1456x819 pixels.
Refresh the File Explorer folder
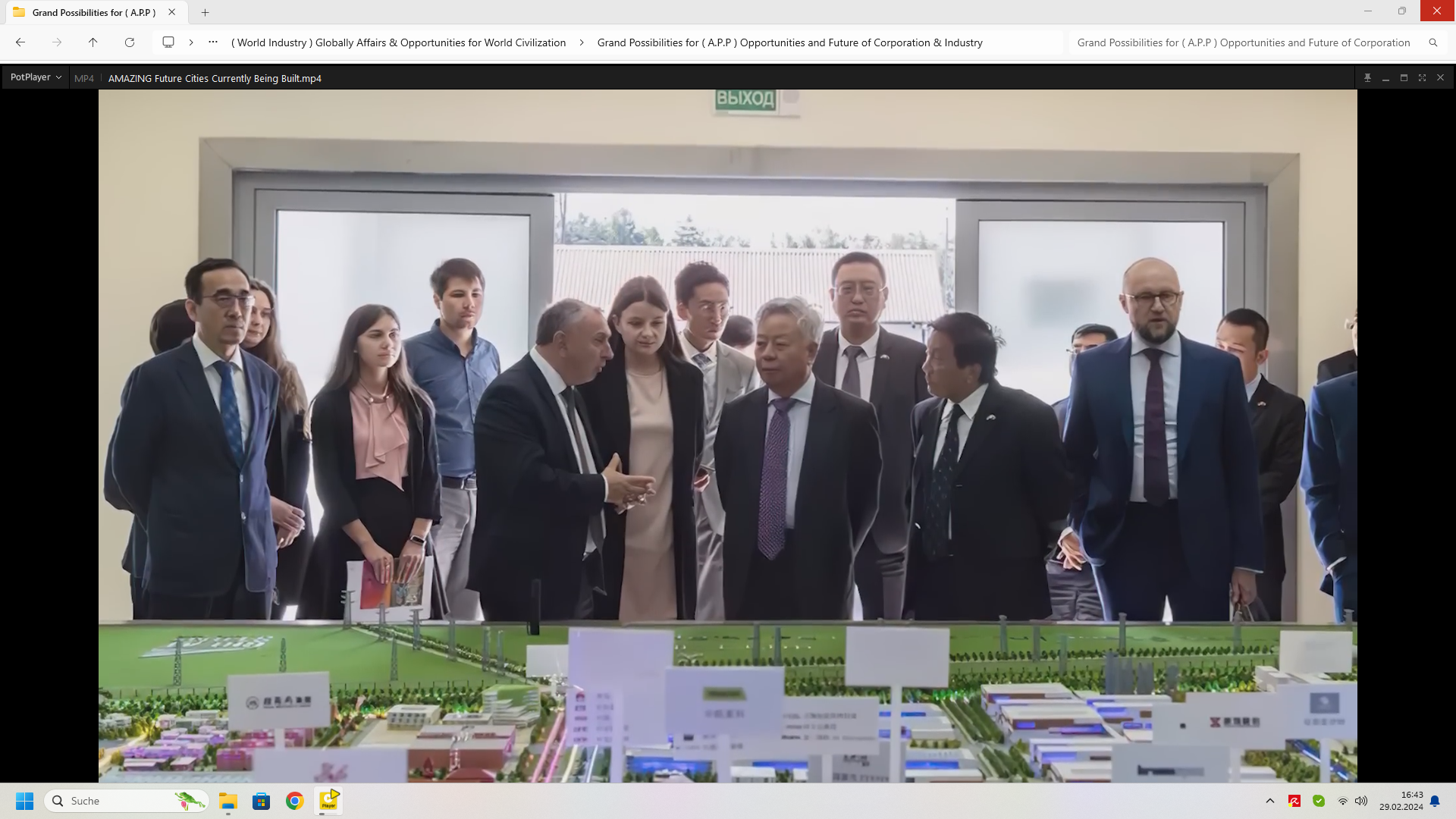130,42
